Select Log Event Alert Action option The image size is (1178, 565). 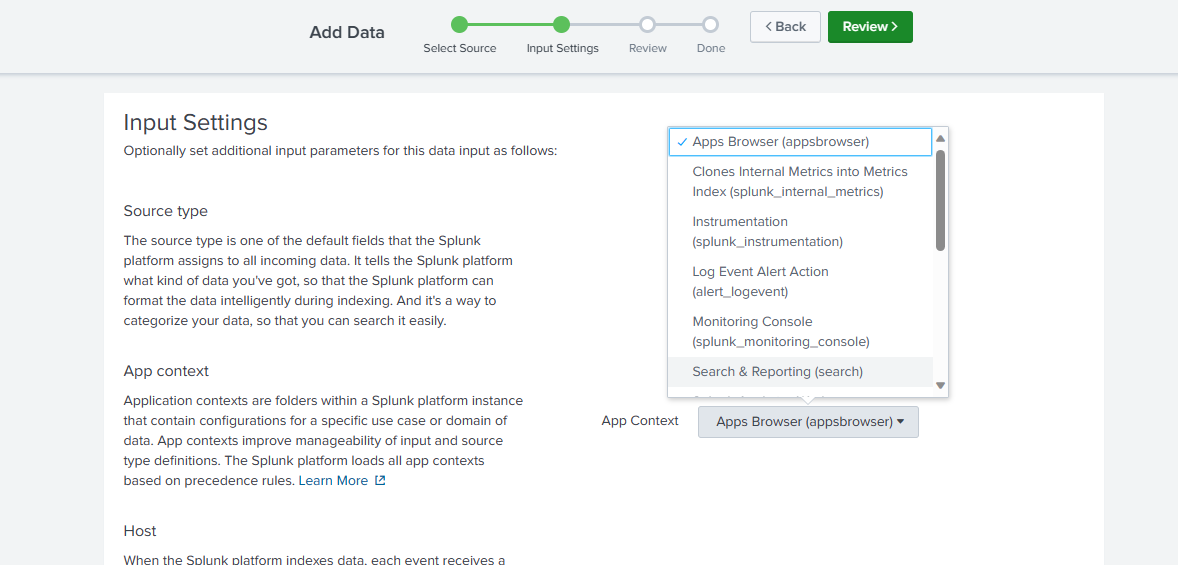(760, 282)
